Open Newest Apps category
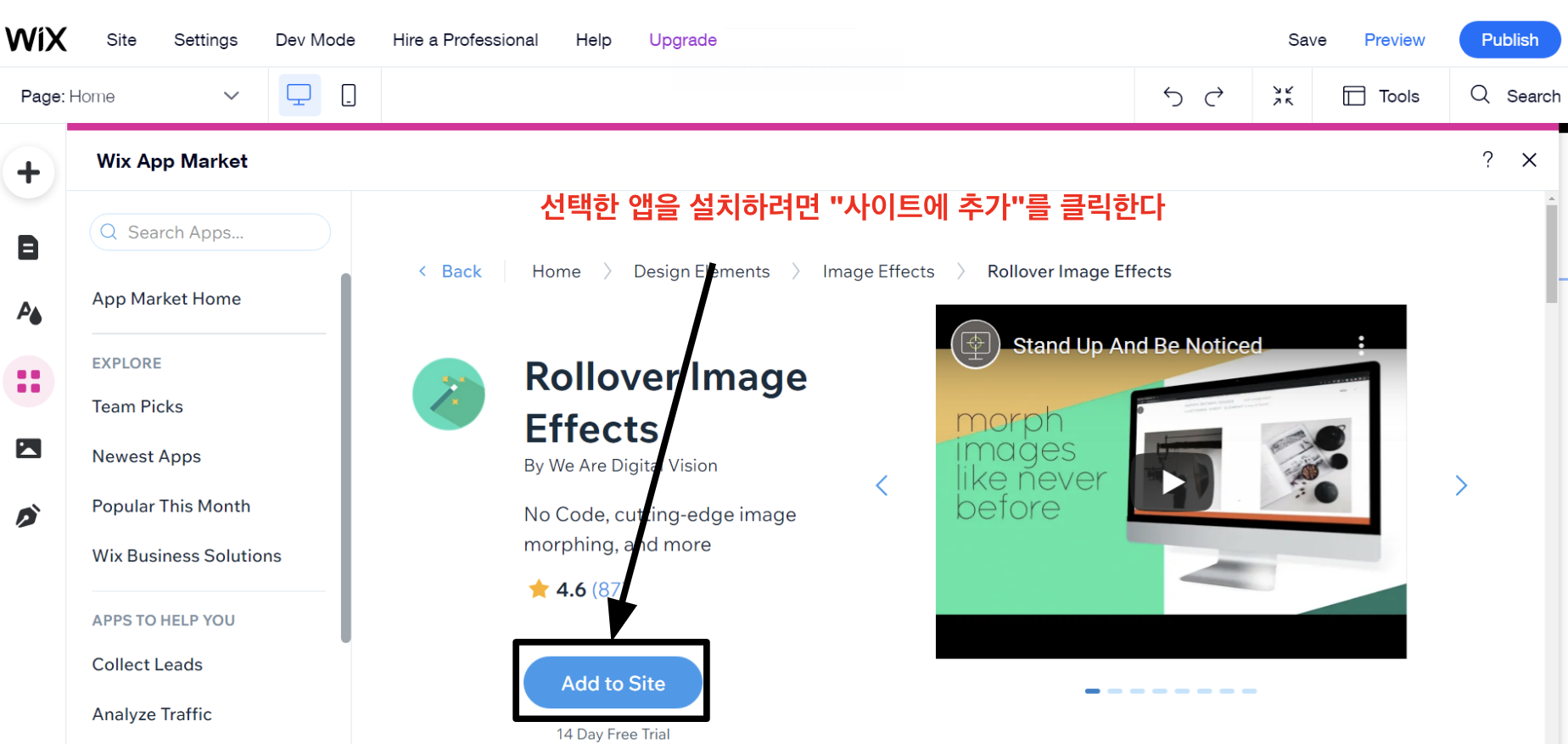Image resolution: width=1568 pixels, height=744 pixels. pos(146,456)
